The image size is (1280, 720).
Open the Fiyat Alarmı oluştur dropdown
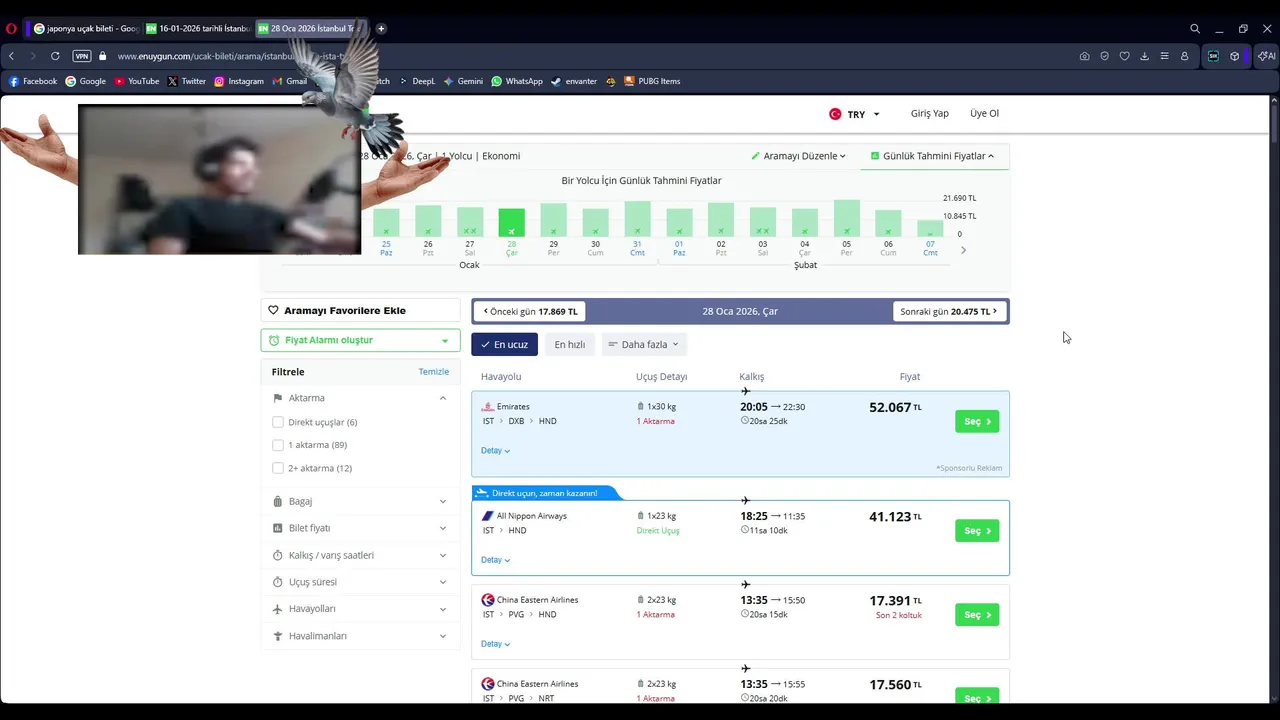361,340
